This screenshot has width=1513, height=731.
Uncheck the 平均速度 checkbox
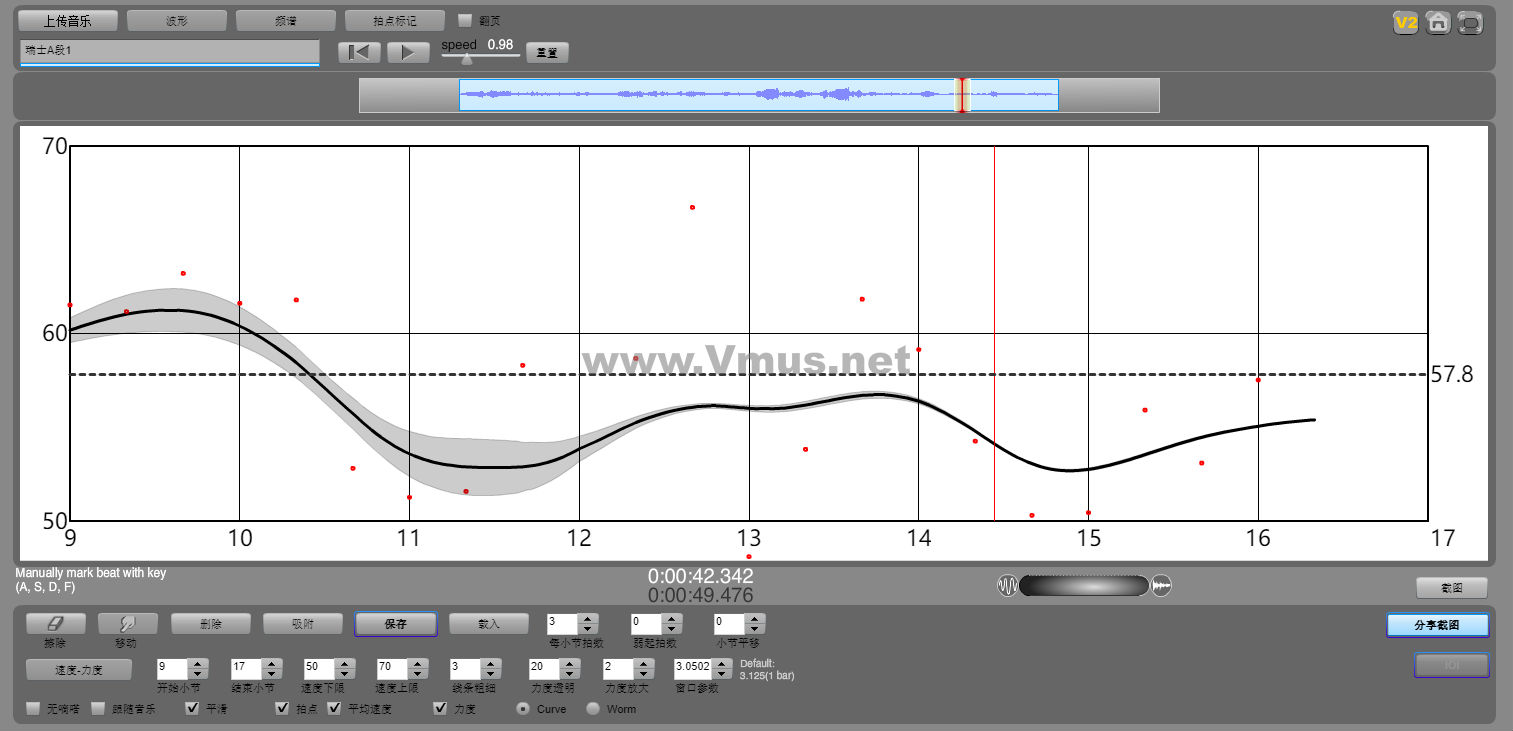point(335,709)
